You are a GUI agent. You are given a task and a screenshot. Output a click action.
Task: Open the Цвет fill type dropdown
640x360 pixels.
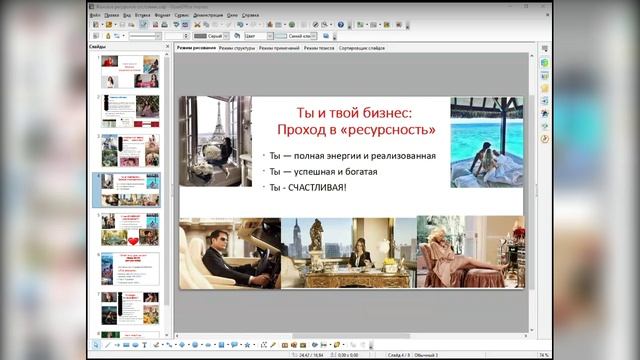pyautogui.click(x=270, y=36)
